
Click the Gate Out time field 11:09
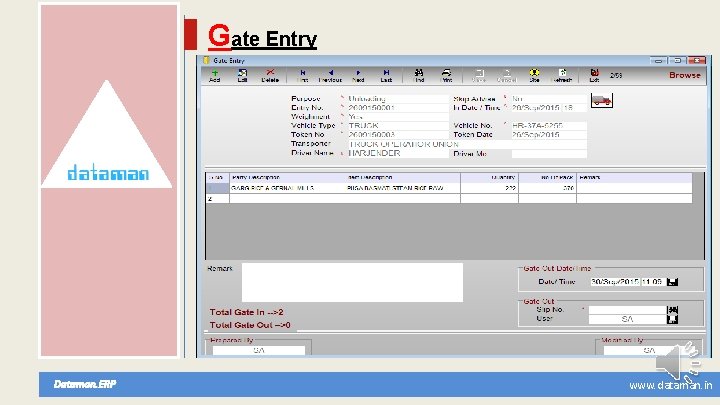[653, 282]
